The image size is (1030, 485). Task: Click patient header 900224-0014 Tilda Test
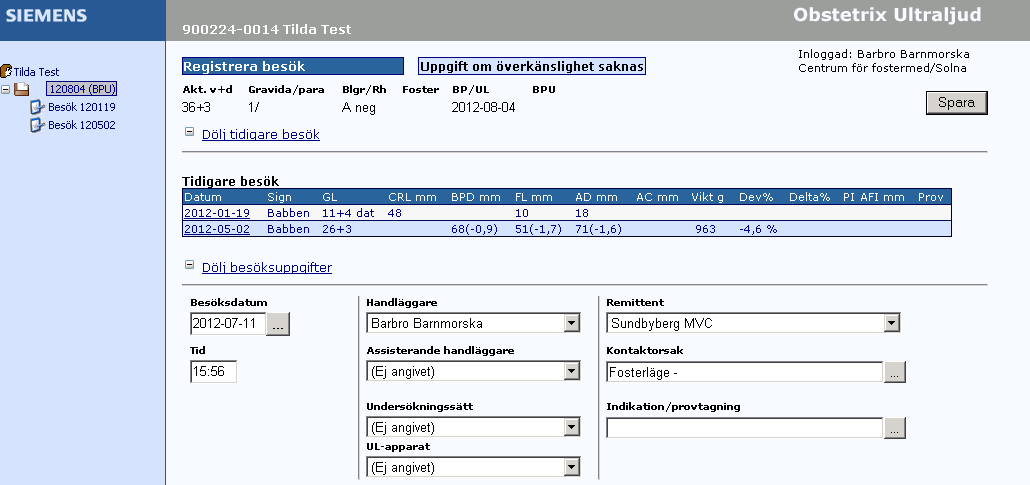pyautogui.click(x=267, y=30)
